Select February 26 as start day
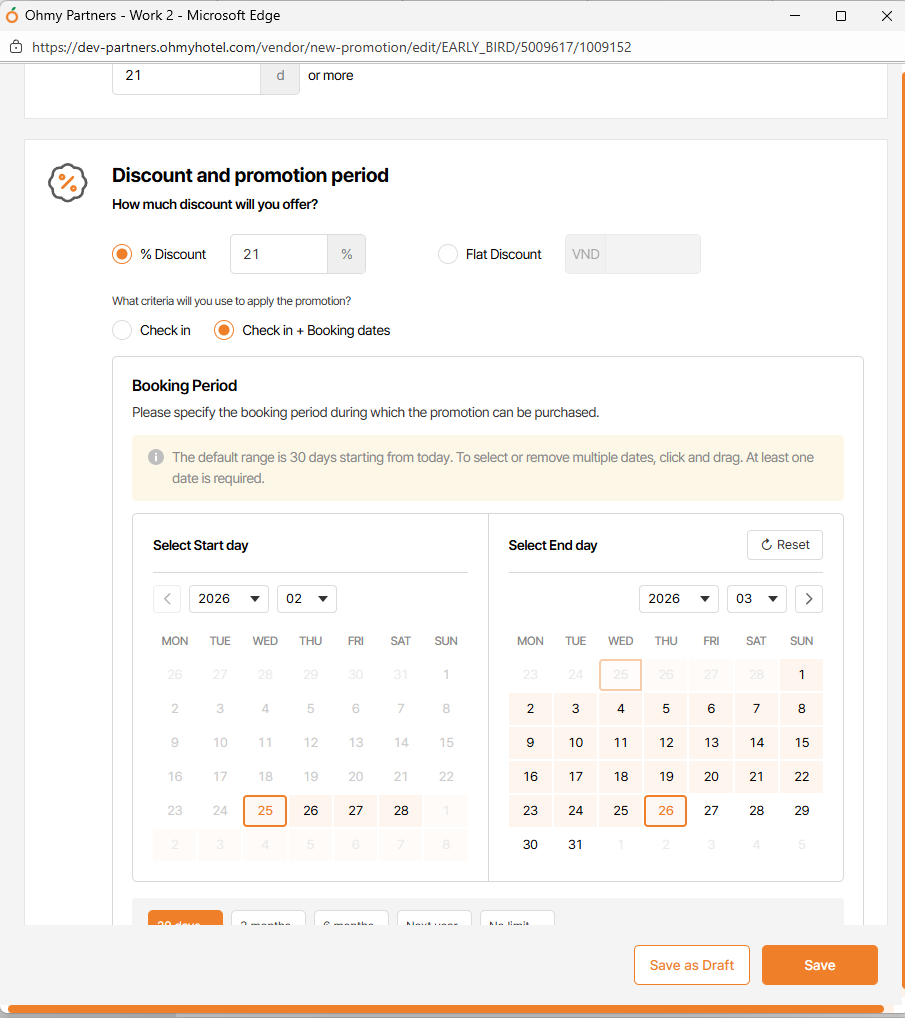 tap(311, 811)
